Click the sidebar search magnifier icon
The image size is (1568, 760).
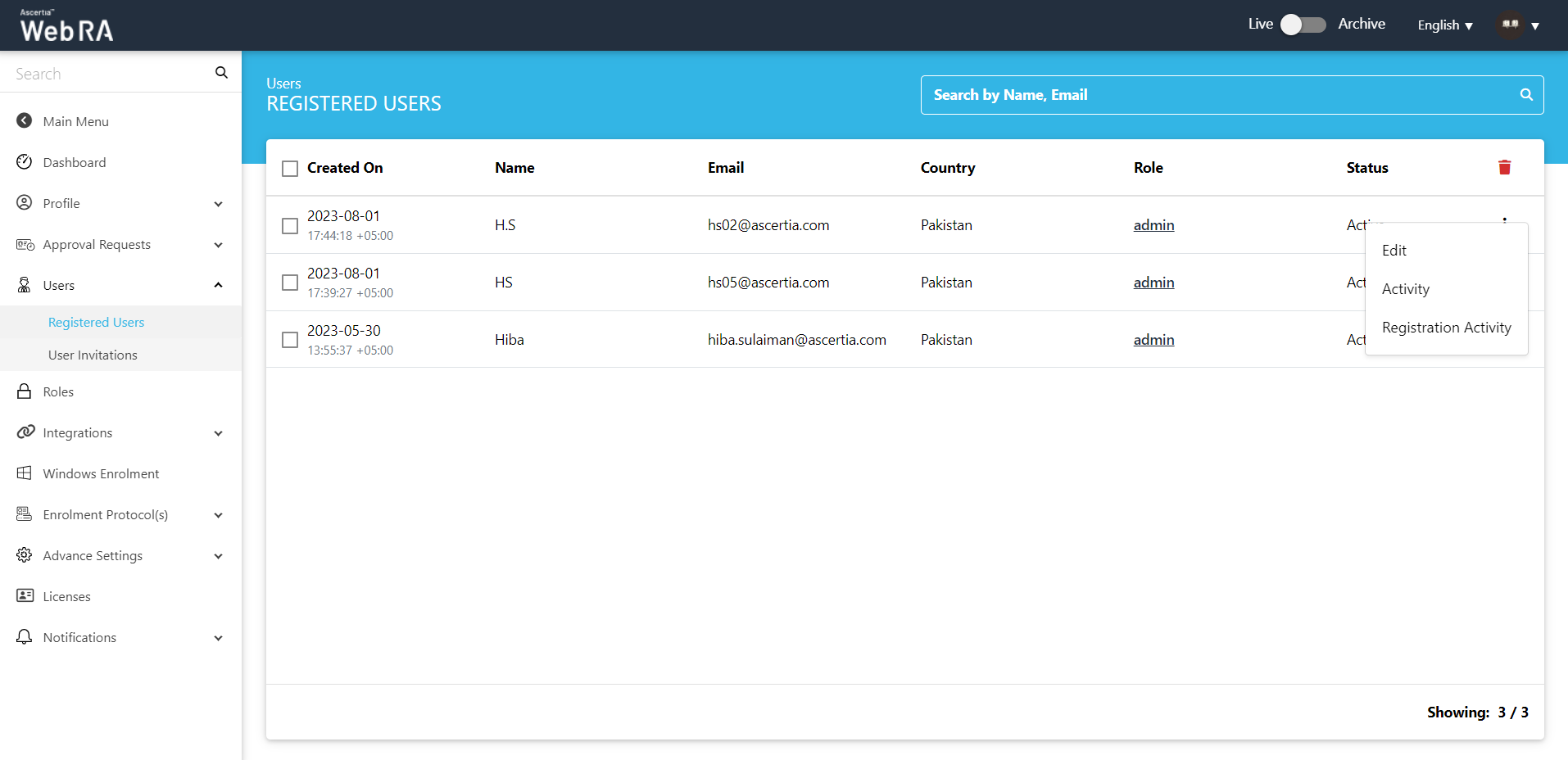(221, 73)
